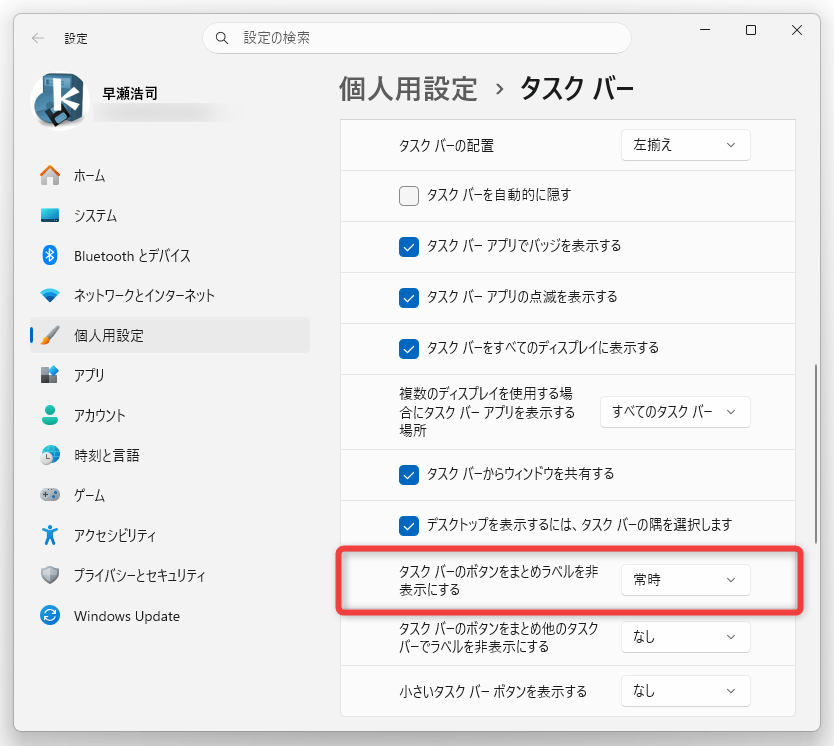The width and height of the screenshot is (834, 746).
Task: Click the ホーム house icon
Action: point(50,175)
